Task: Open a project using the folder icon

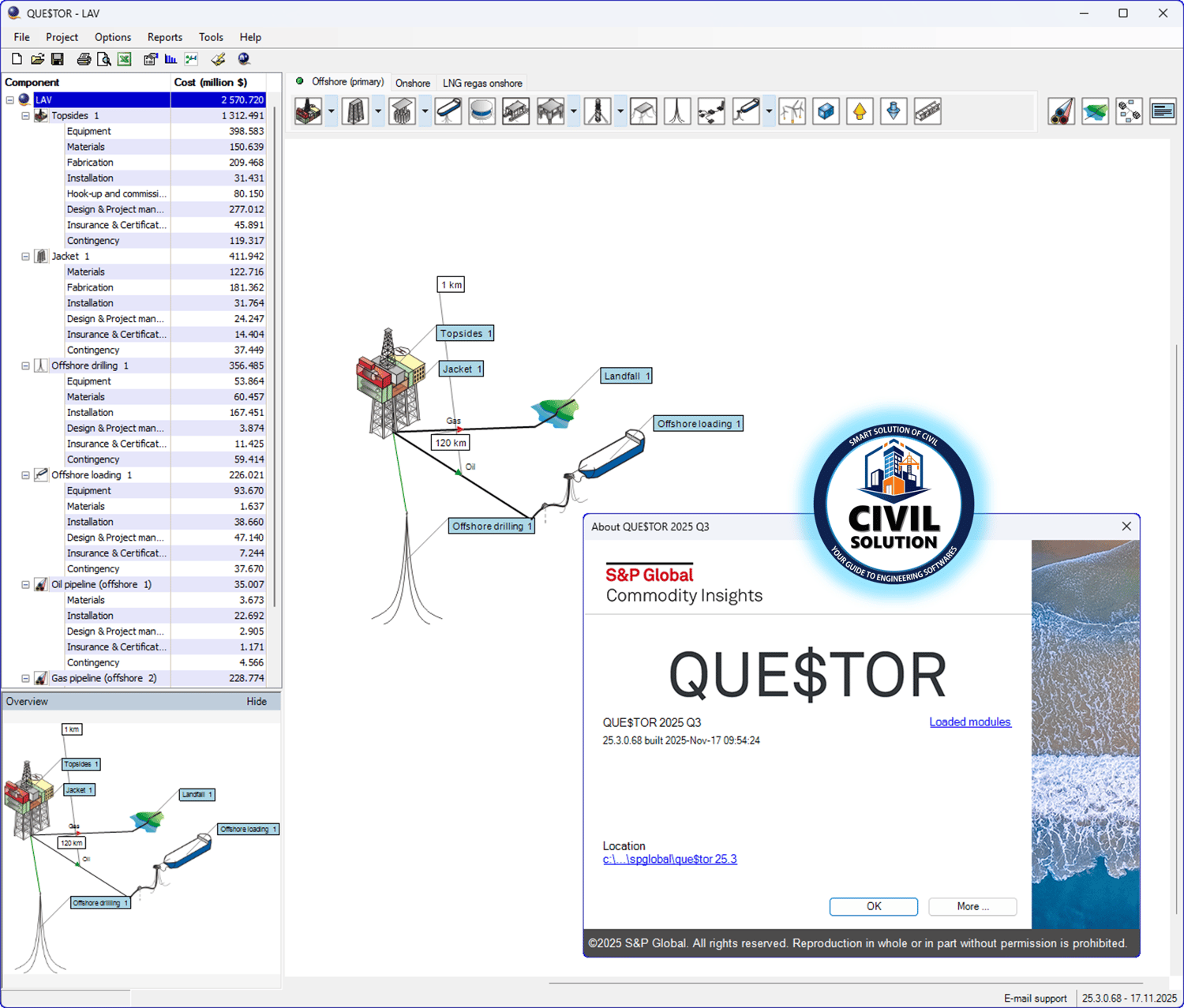Action: pyautogui.click(x=37, y=59)
